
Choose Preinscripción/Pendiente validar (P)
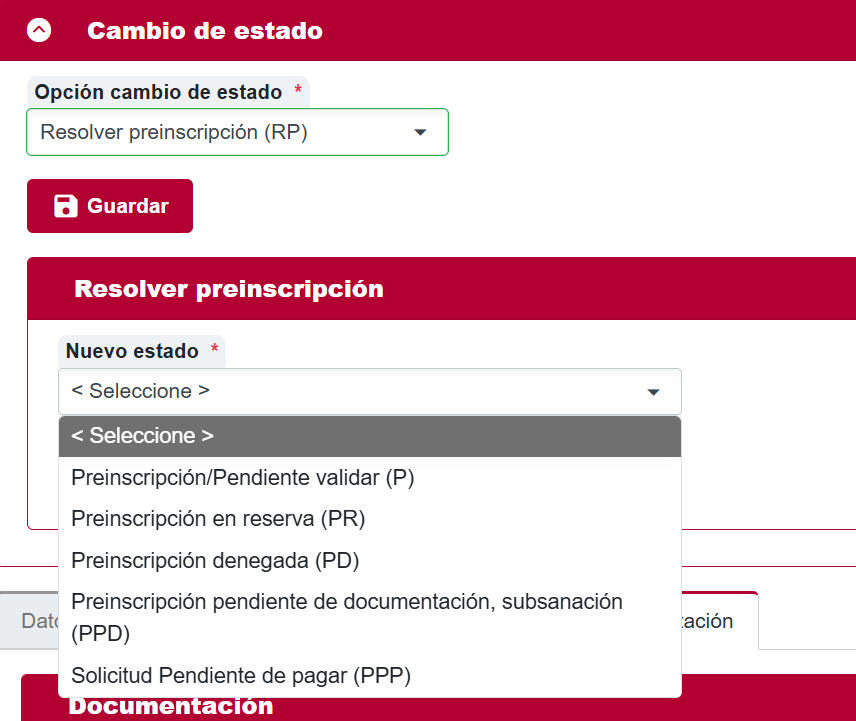pos(243,478)
